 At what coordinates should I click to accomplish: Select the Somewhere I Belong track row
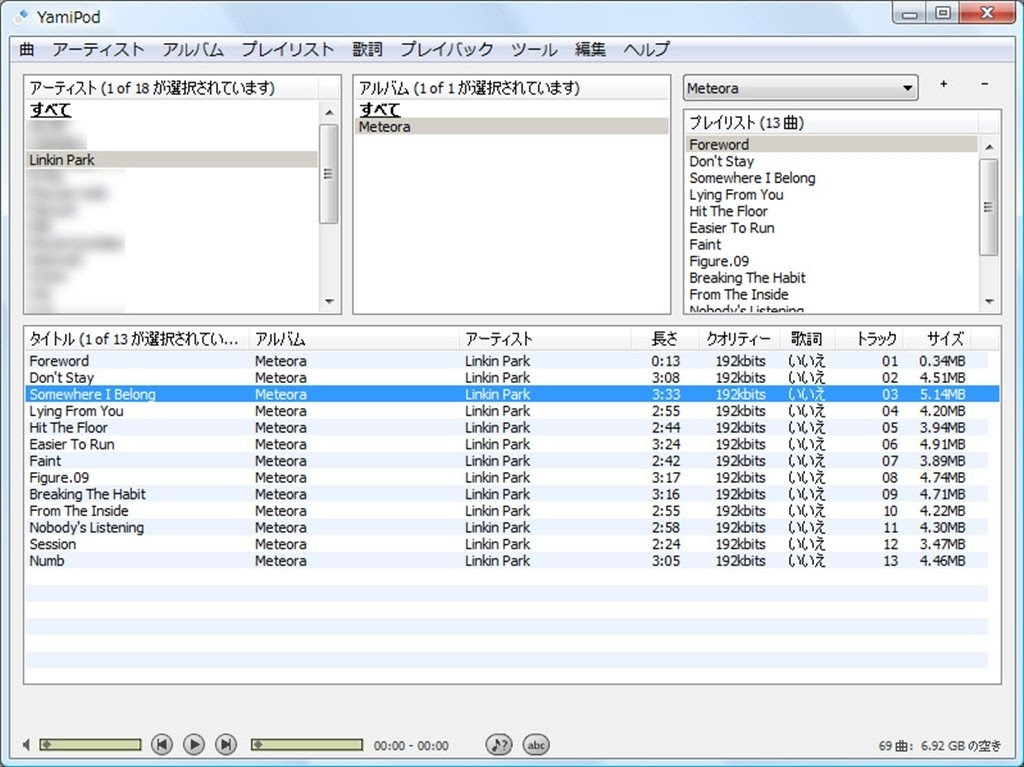coord(512,394)
